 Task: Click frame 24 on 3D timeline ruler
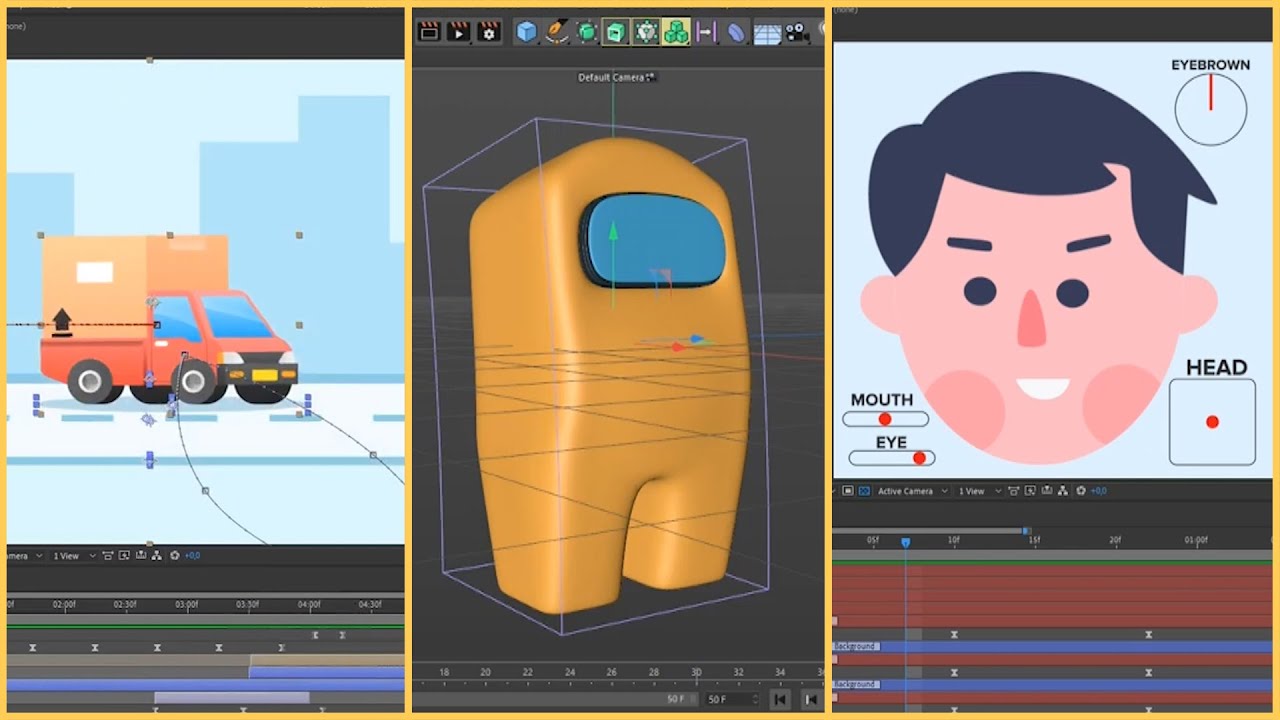570,672
